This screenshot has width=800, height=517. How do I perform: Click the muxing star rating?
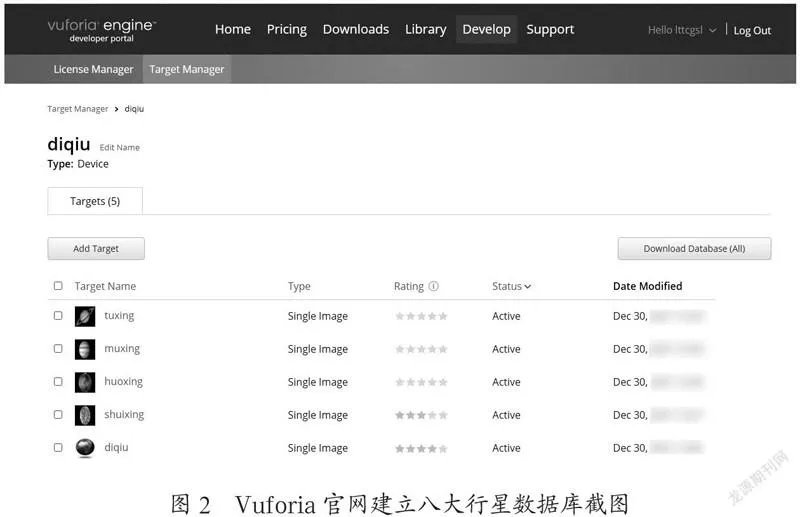tap(421, 350)
